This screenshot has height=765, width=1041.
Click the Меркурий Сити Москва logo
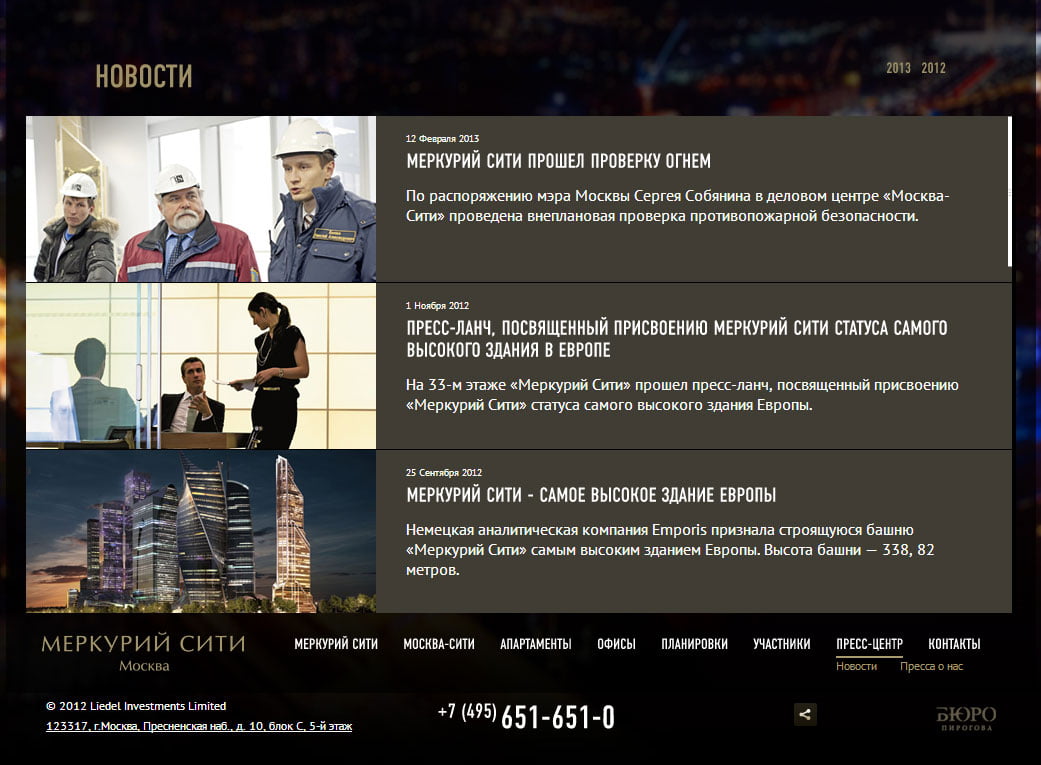[143, 652]
